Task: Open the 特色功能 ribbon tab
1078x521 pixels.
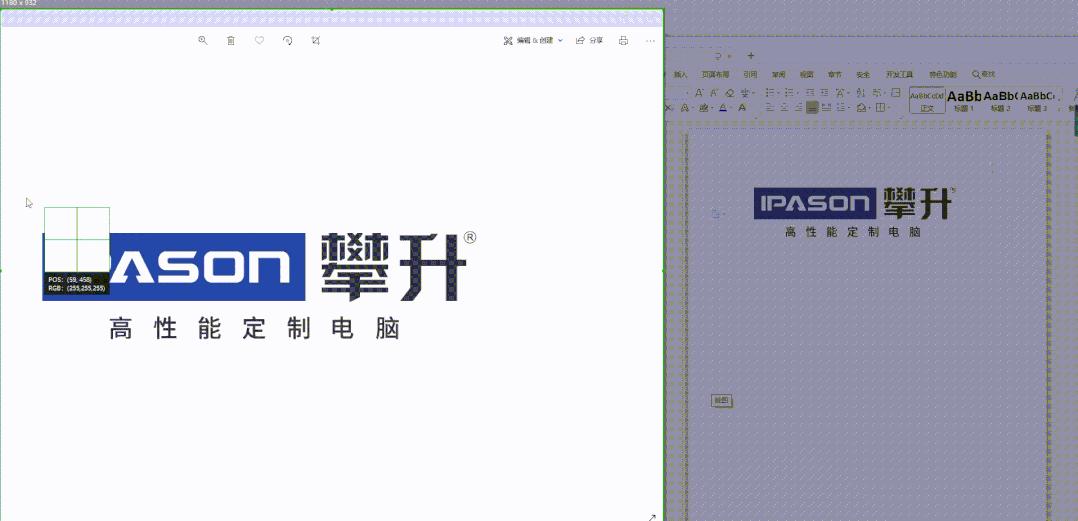Action: (943, 74)
